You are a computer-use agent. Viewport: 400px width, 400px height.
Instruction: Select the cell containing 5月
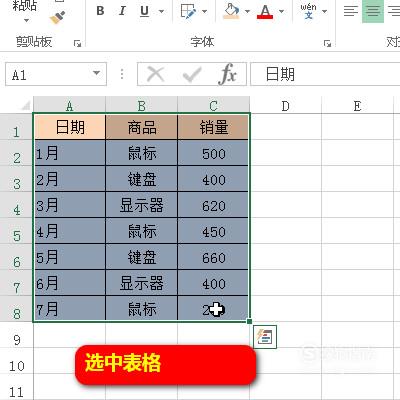click(70, 257)
